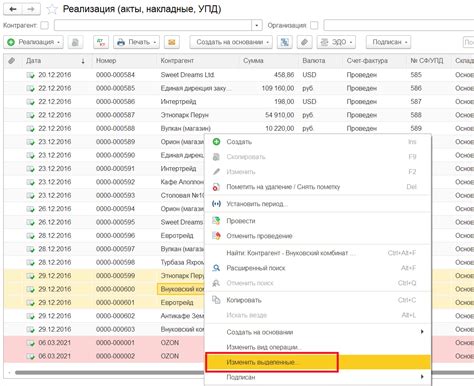Select the Sweet Dreams Ltd row 0000-000584
The height and width of the screenshot is (386, 474).
point(239,75)
